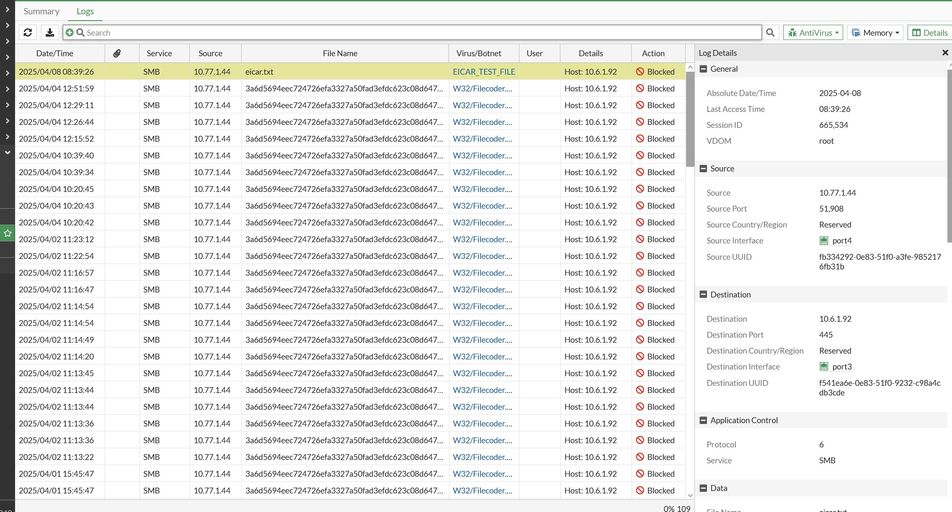Click the favorites star in sidebar
This screenshot has width=952, height=512.
pos(7,233)
